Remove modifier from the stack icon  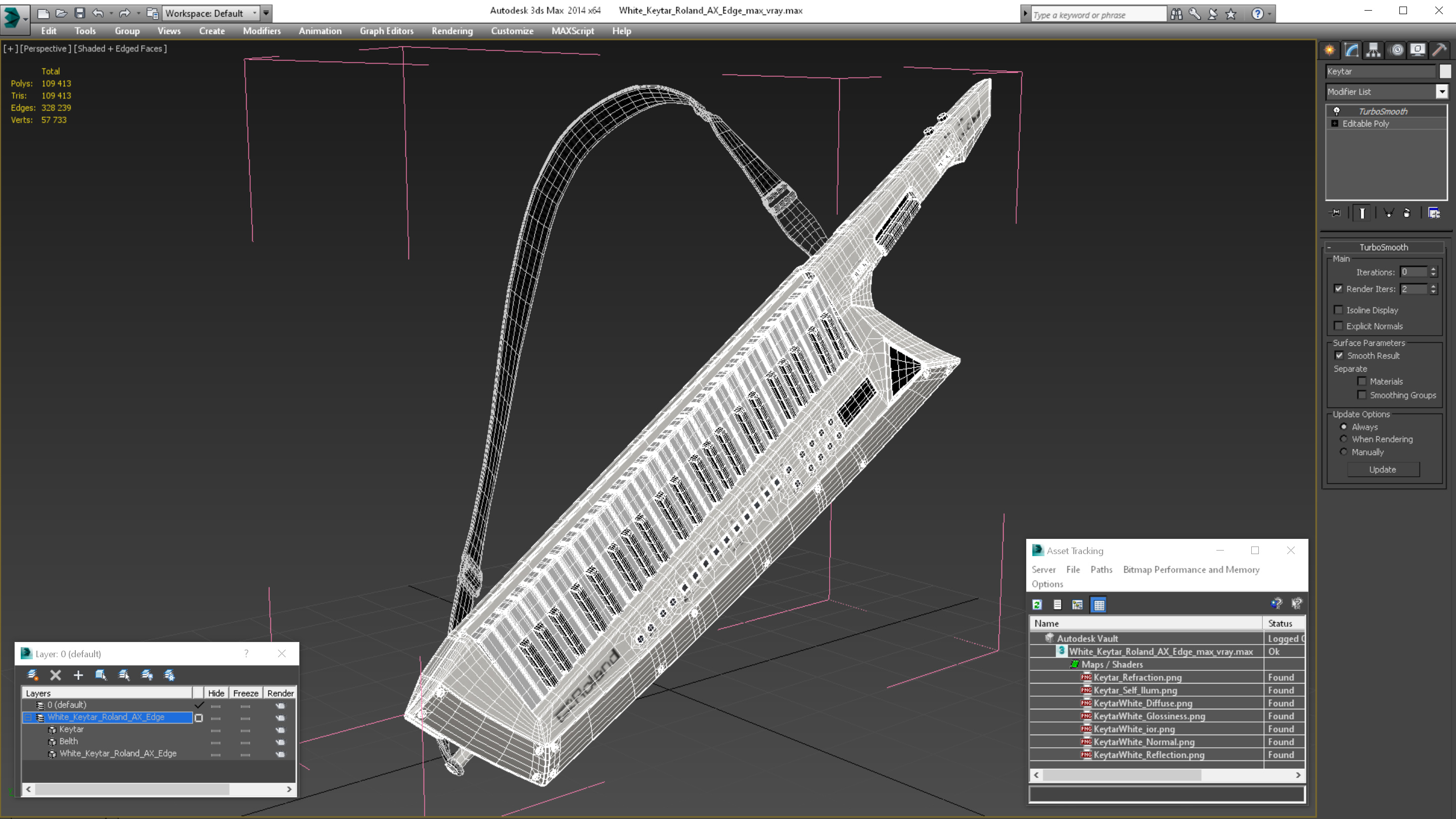1407,213
